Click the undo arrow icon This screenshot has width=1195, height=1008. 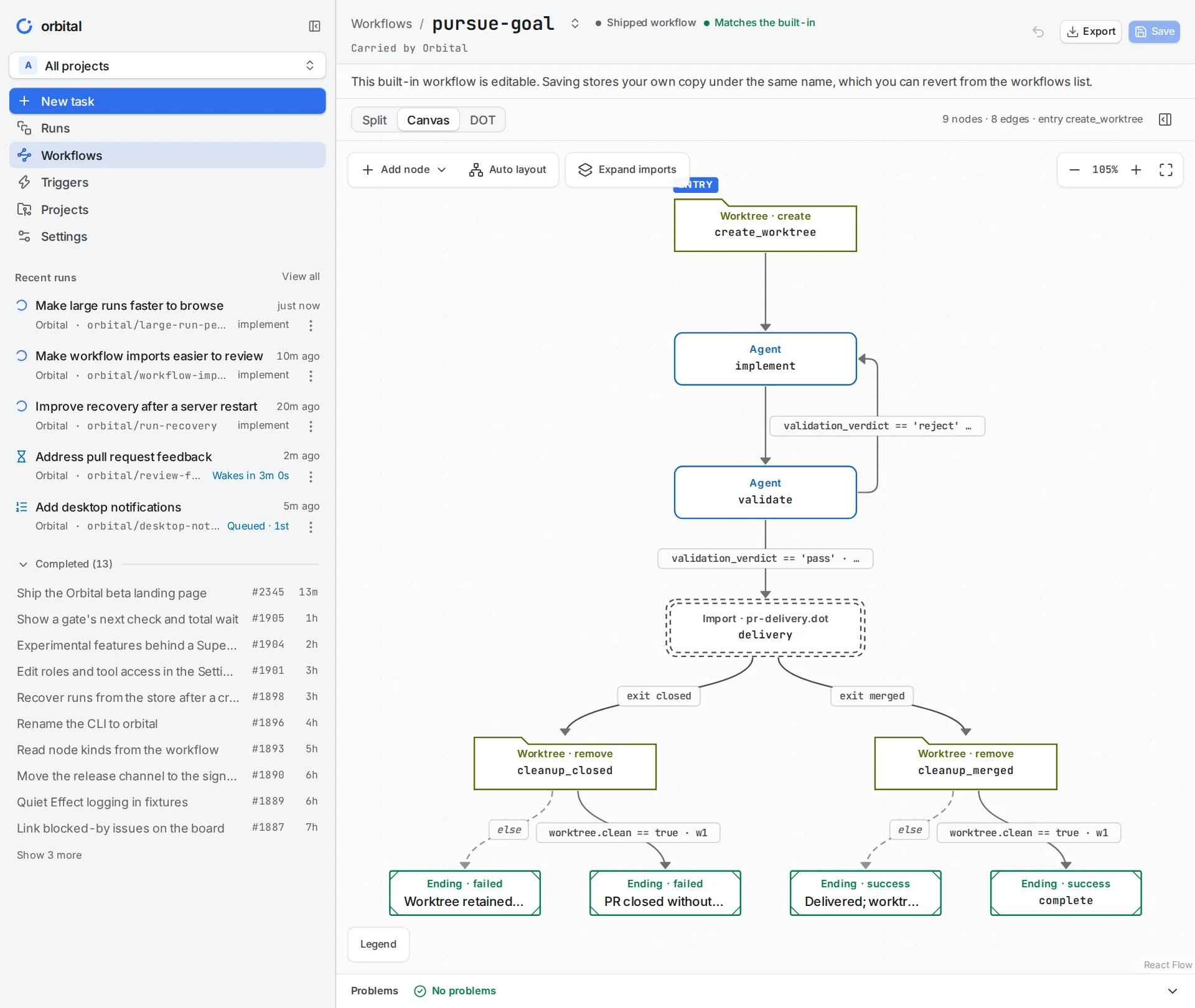click(1038, 32)
